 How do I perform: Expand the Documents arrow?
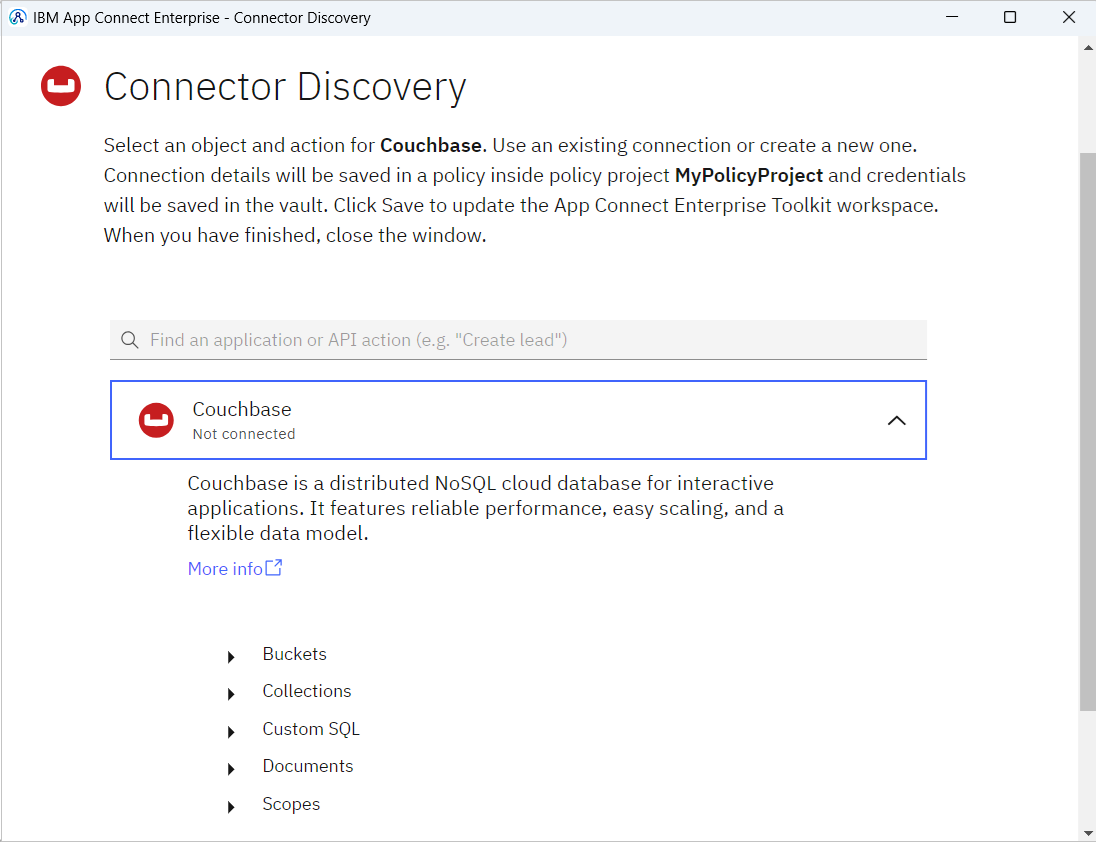coord(231,769)
